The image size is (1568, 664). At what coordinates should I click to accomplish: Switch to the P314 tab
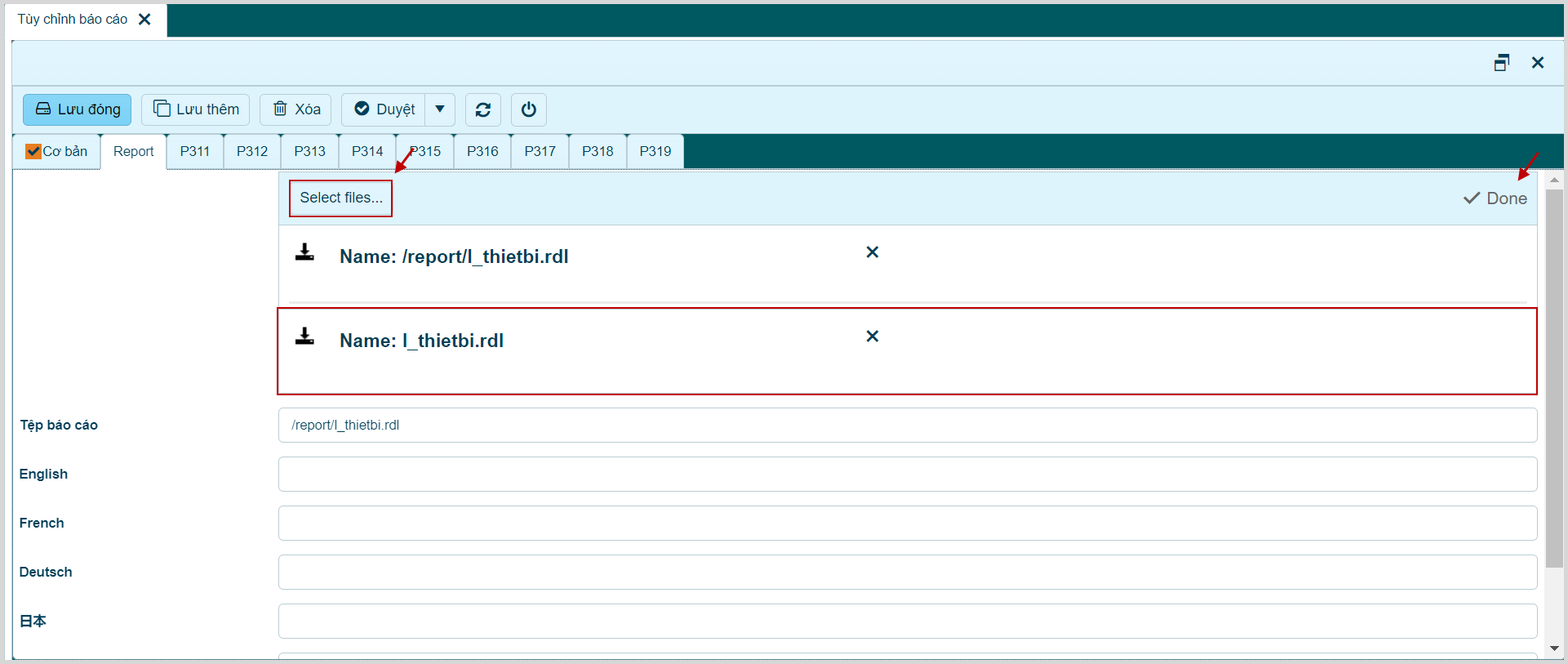367,152
